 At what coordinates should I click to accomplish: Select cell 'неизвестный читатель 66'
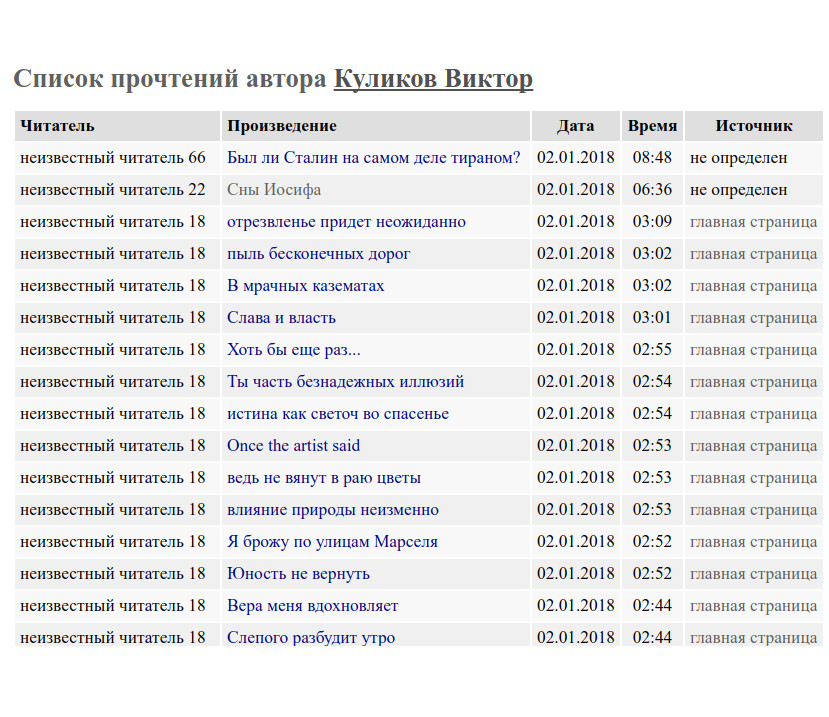(117, 158)
